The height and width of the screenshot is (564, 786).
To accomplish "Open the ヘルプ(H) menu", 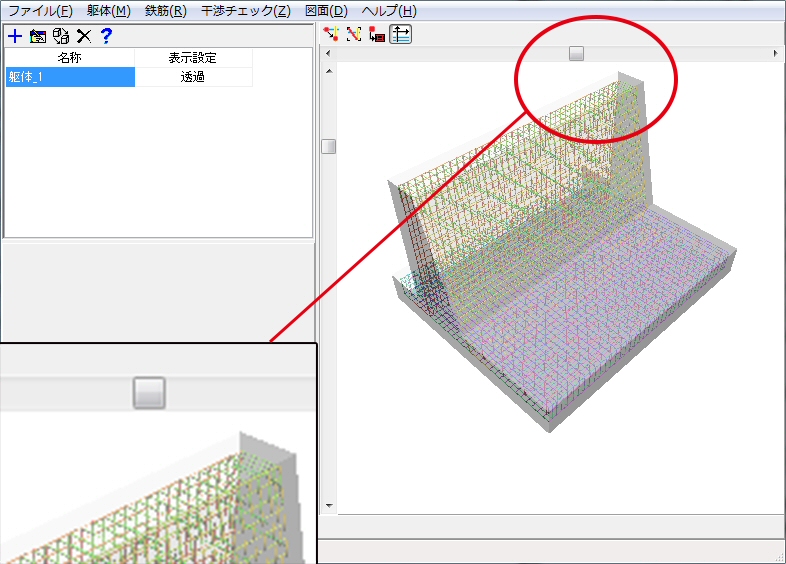I will pyautogui.click(x=389, y=11).
